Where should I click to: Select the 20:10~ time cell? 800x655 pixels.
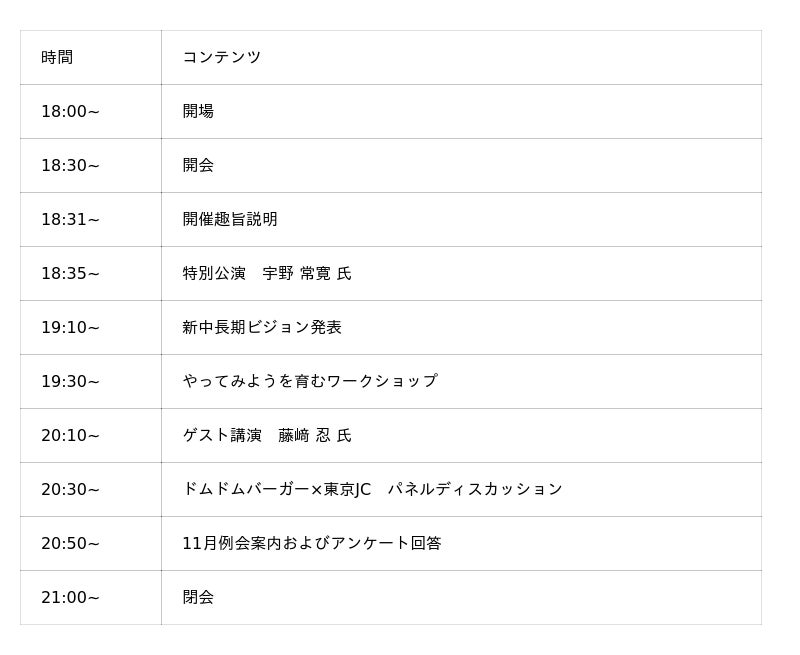pyautogui.click(x=70, y=436)
